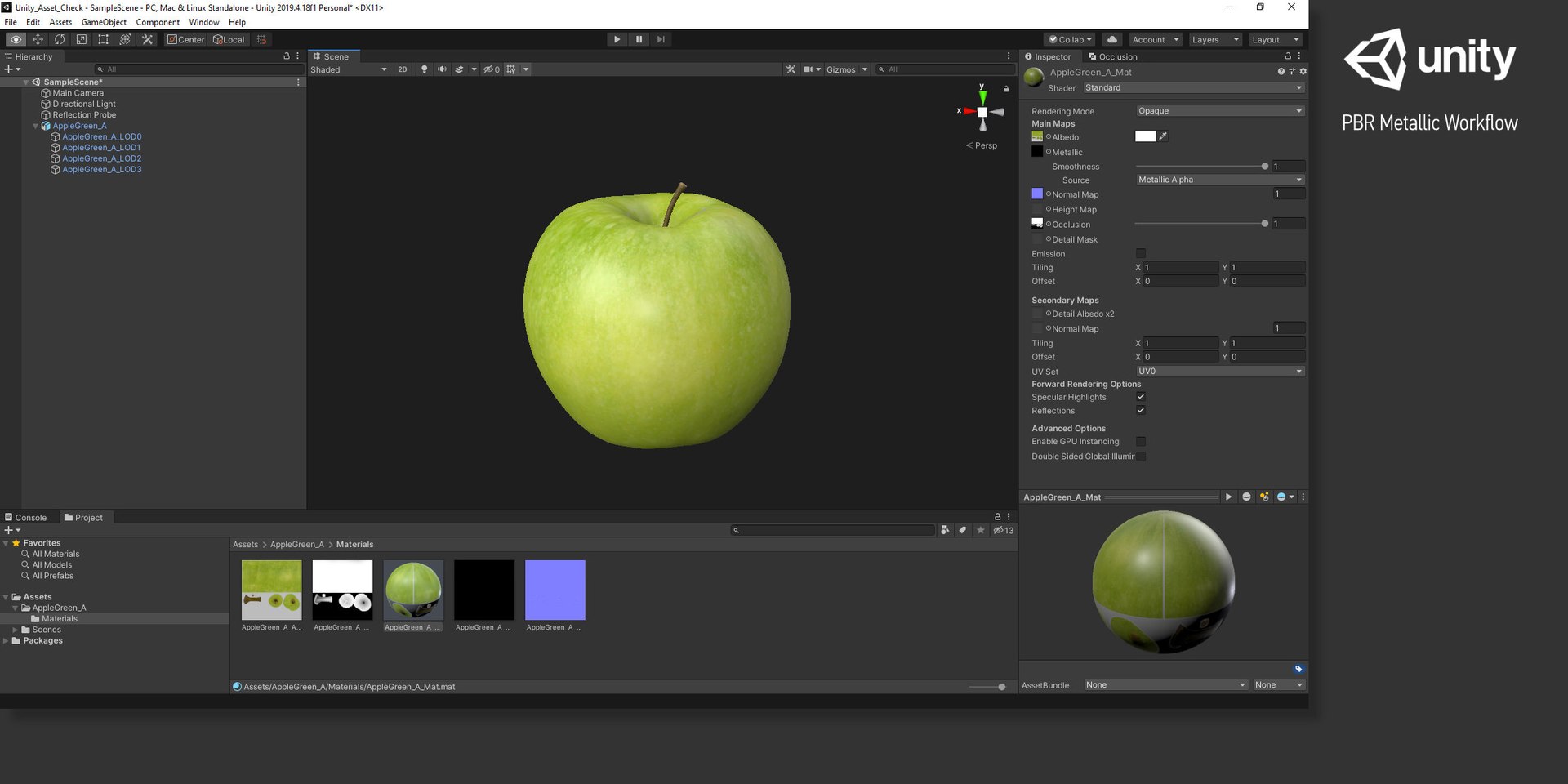Collapse the AppleGreen_A hierarchy object

point(35,126)
